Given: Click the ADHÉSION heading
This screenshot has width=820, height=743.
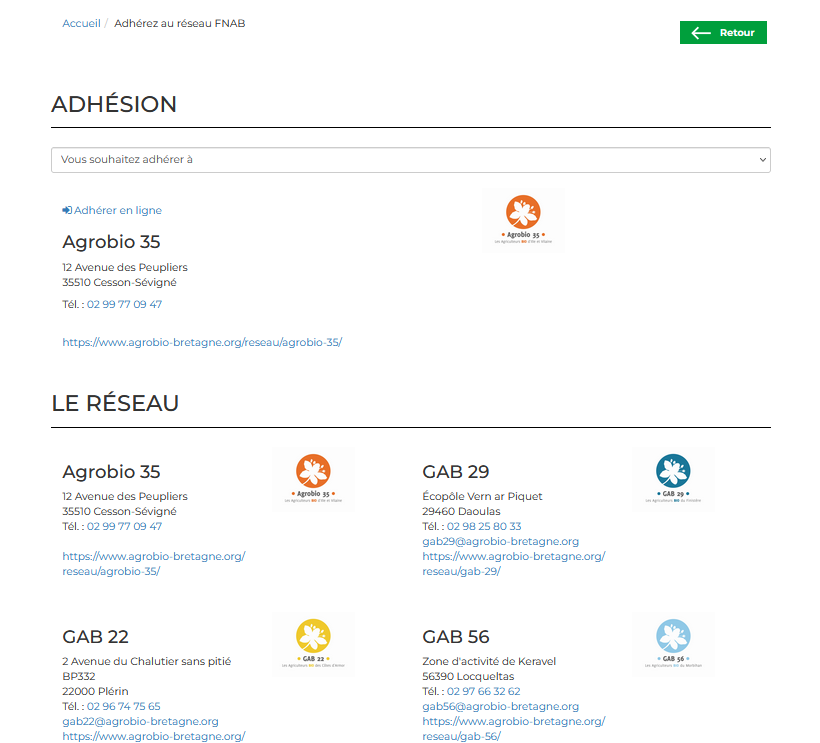Looking at the screenshot, I should tap(114, 104).
